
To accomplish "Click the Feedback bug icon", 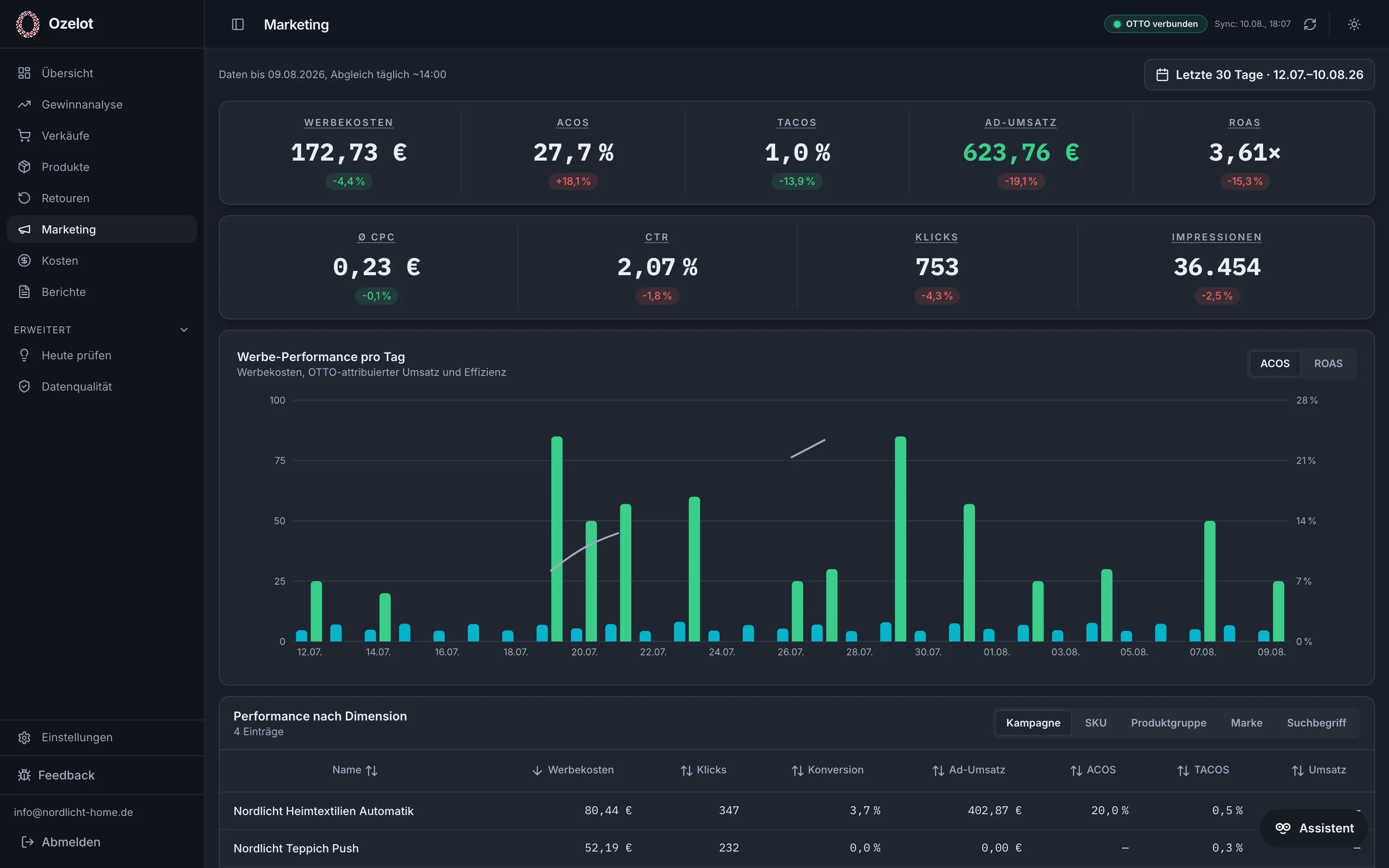I will point(24,775).
